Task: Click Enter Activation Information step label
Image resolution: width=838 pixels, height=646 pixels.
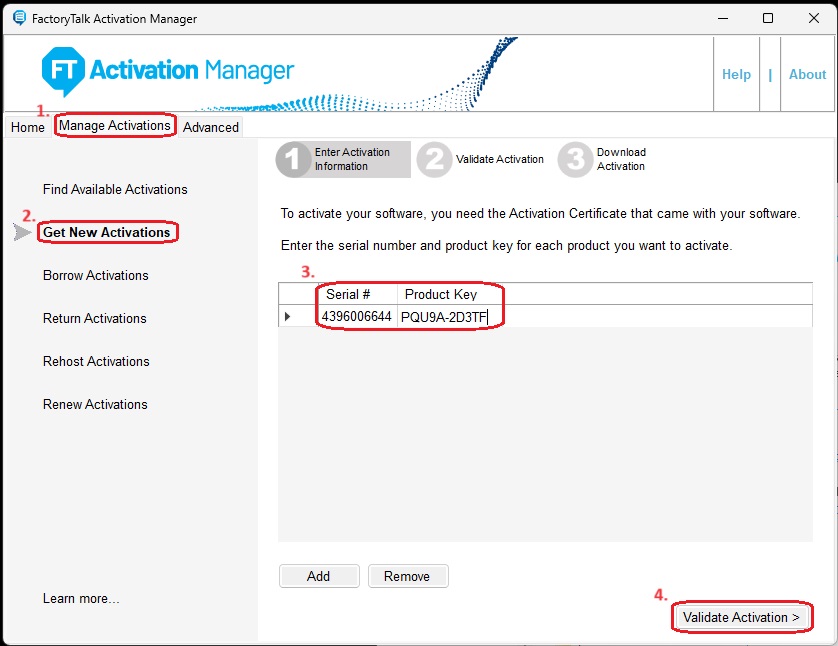Action: [x=352, y=159]
